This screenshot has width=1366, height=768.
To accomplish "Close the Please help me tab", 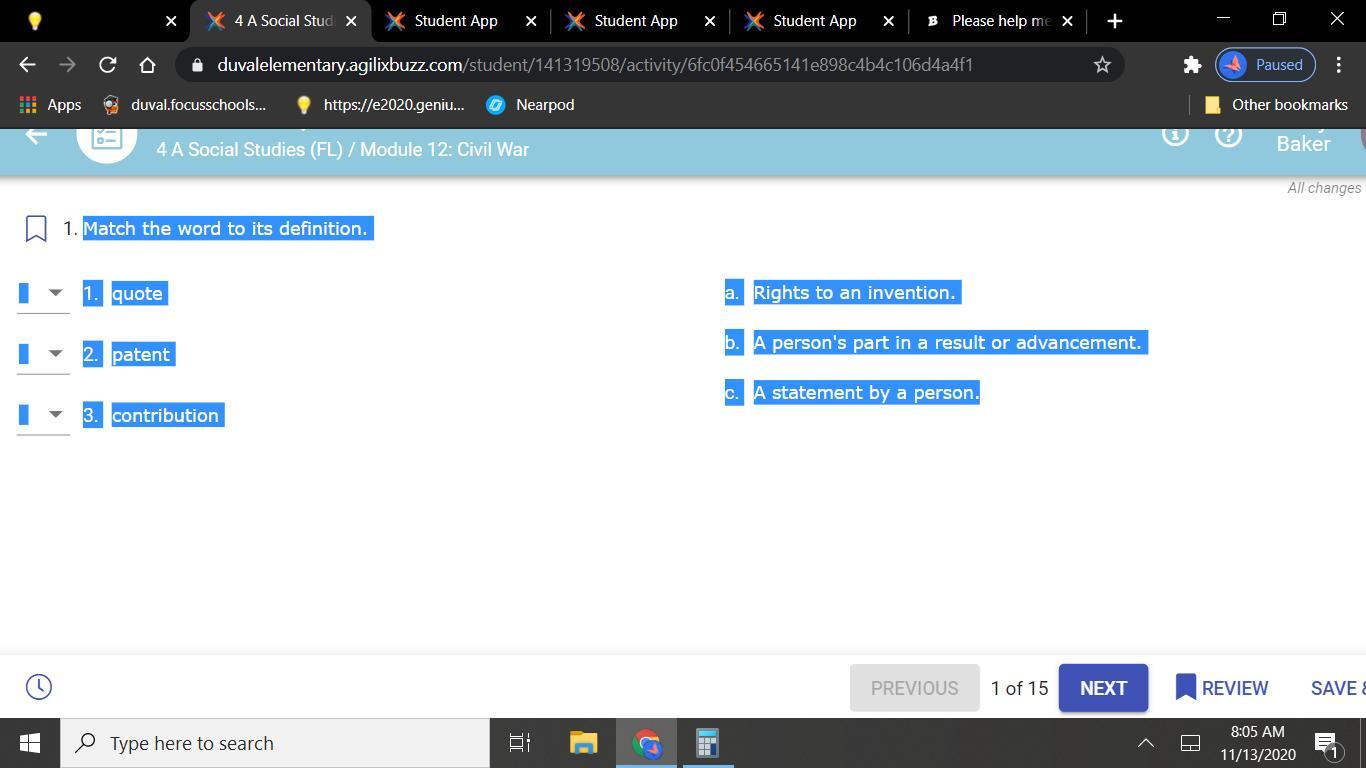I will tap(1067, 20).
